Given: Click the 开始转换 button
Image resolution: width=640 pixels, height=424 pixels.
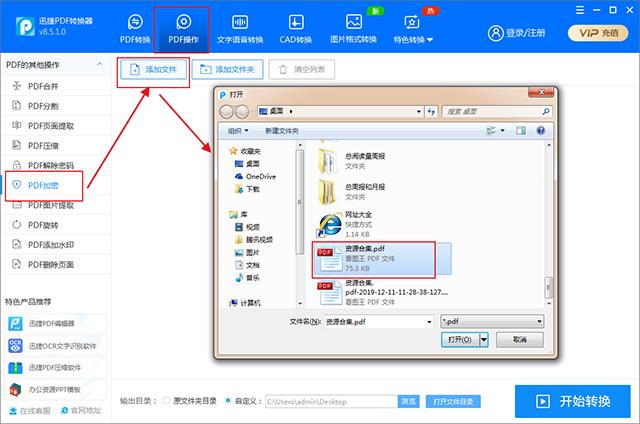Looking at the screenshot, I should pyautogui.click(x=572, y=401).
